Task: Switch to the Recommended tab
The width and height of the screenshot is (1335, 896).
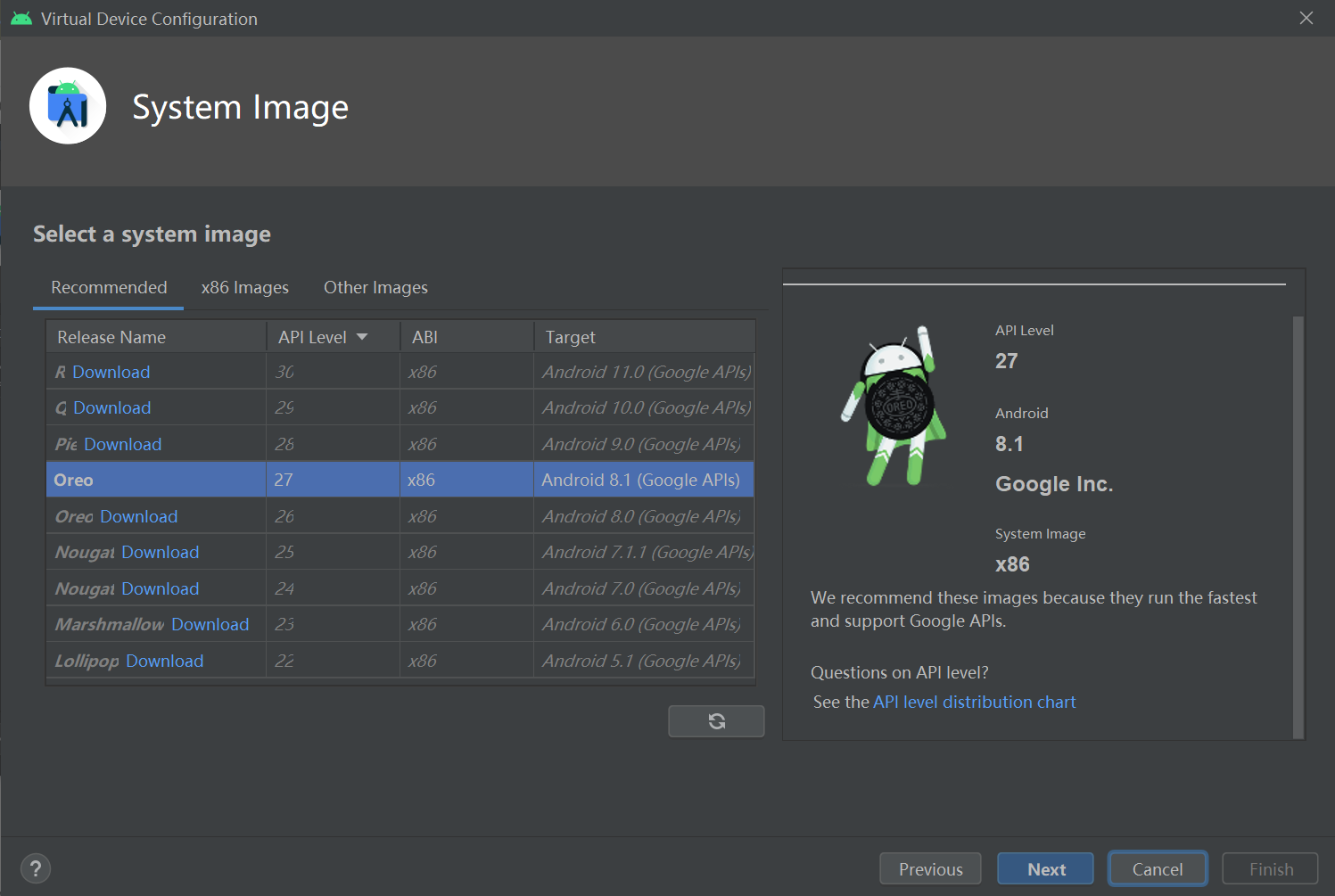Action: click(109, 287)
